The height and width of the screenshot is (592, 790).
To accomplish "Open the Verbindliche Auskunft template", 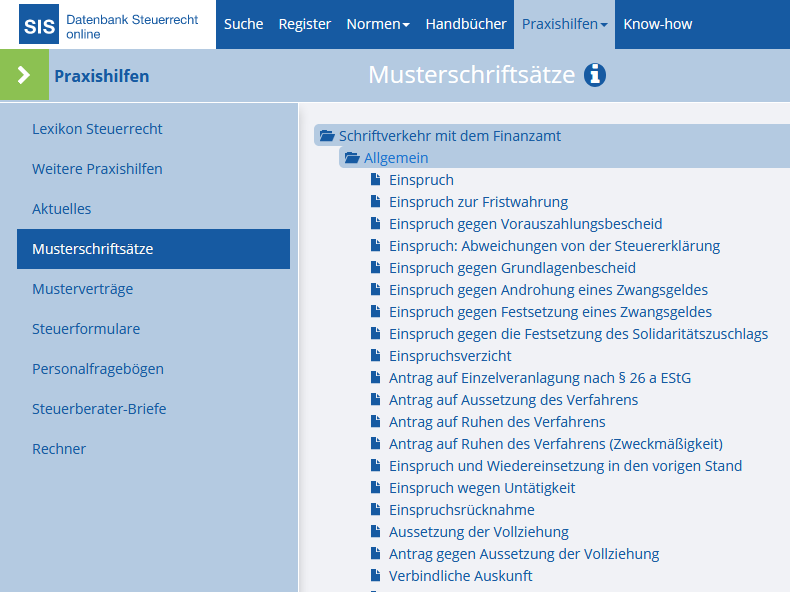I will pyautogui.click(x=460, y=576).
